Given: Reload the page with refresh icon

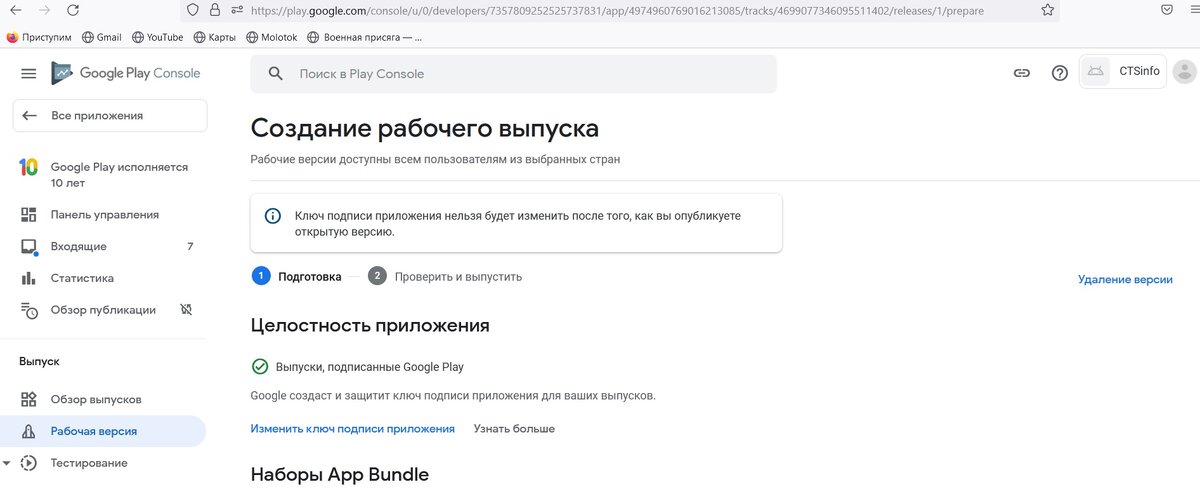Looking at the screenshot, I should [x=73, y=10].
